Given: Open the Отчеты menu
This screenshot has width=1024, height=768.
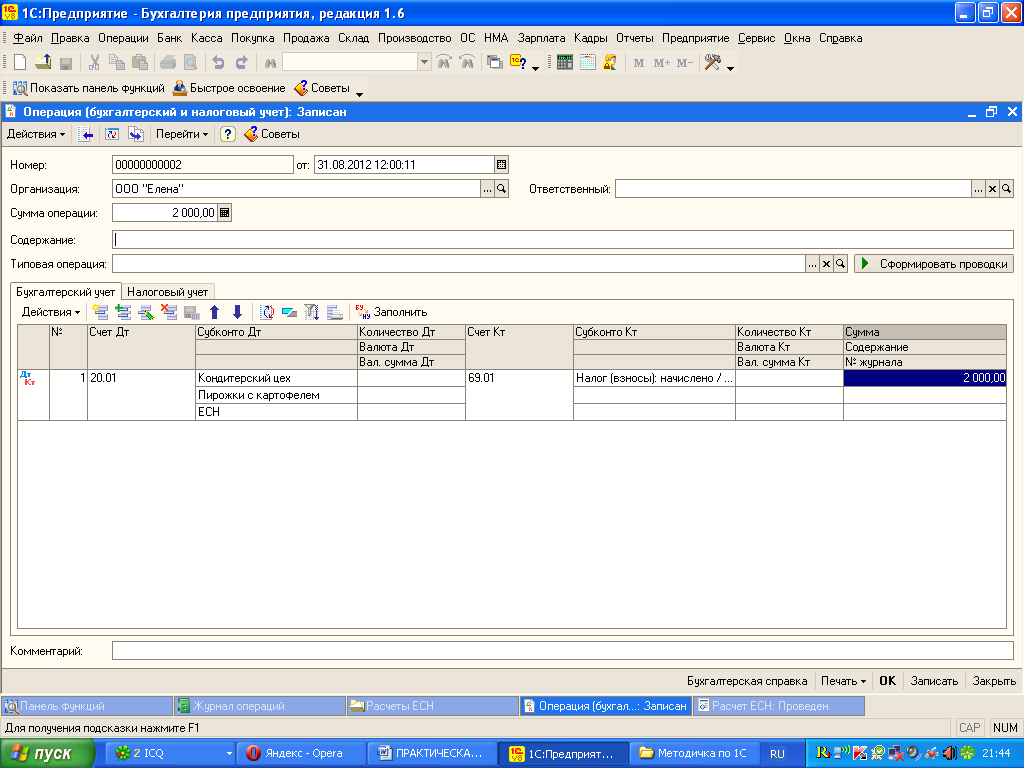Looking at the screenshot, I should point(635,38).
